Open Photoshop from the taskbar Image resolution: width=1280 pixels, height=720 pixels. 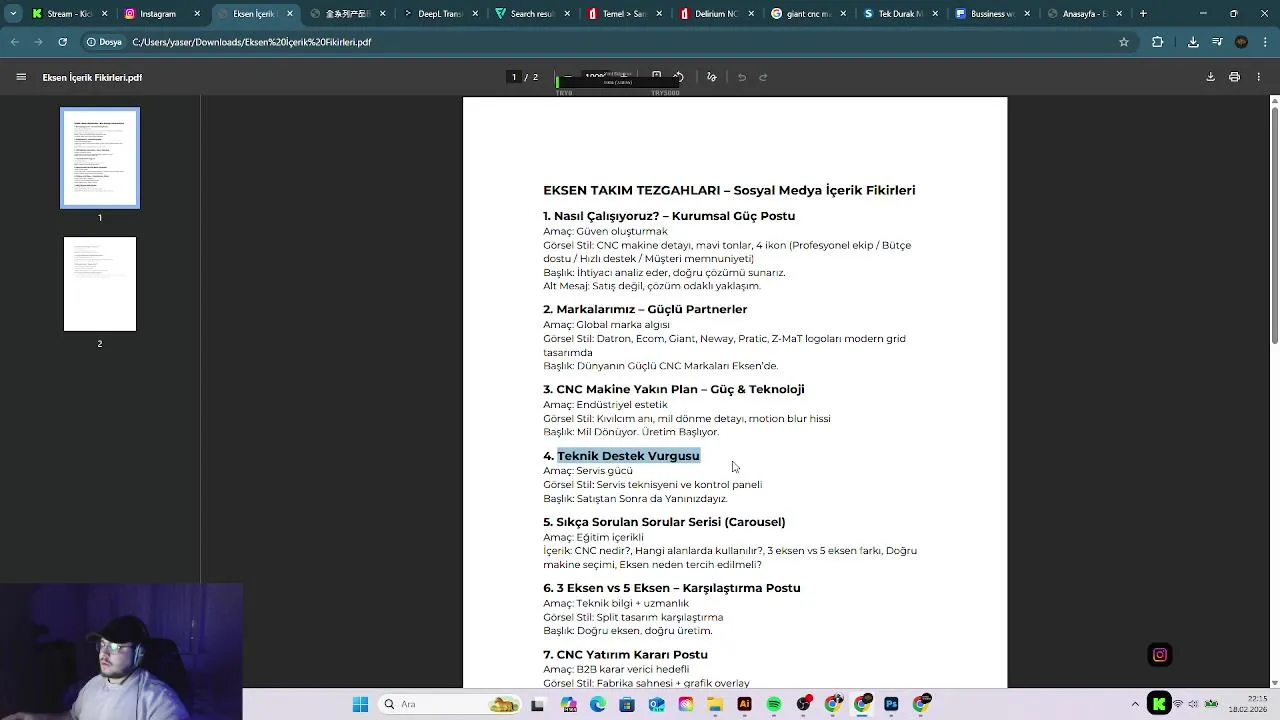891,704
